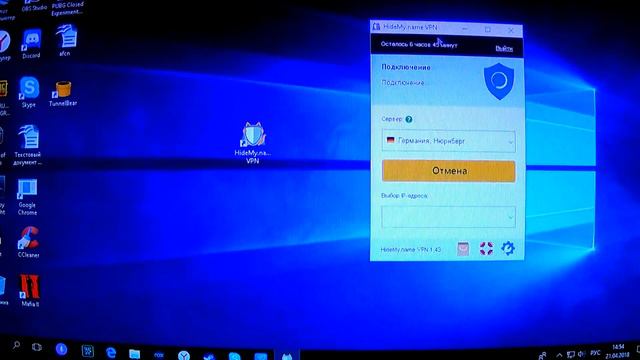Select the Текстовый документ desktop icon
This screenshot has height=360, width=640.
(28, 145)
